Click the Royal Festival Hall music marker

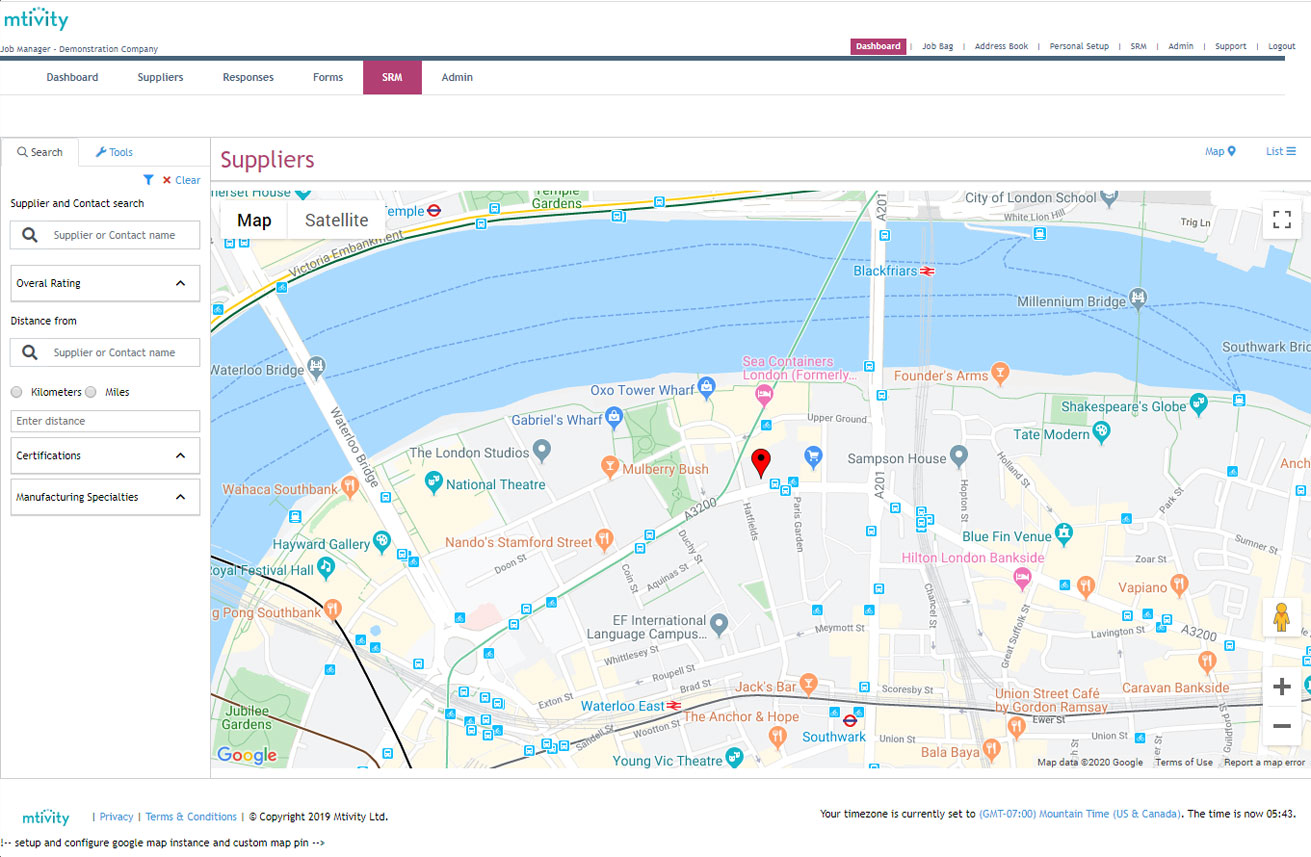[x=325, y=568]
